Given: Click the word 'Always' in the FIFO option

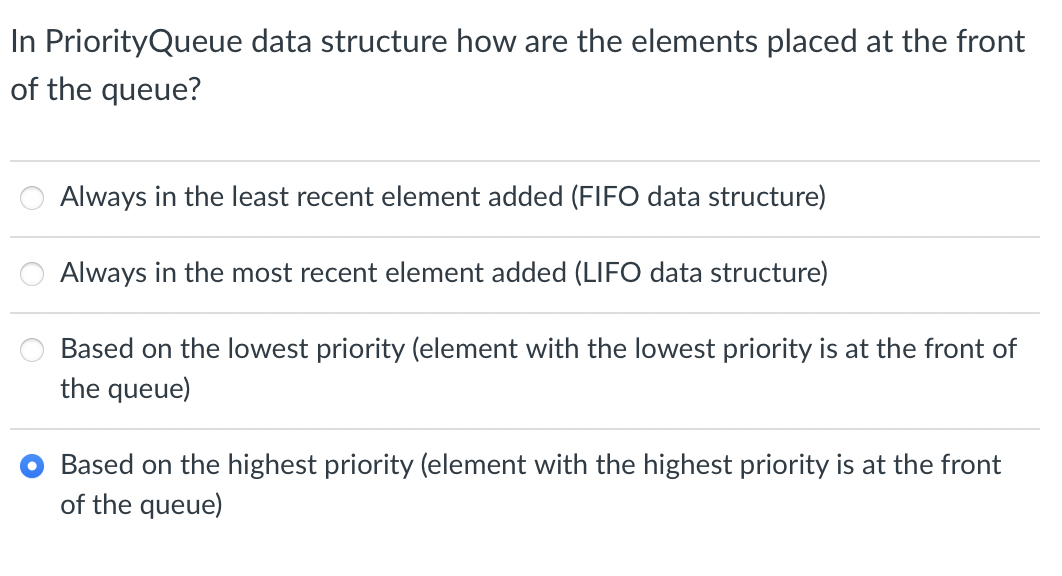Looking at the screenshot, I should [104, 197].
